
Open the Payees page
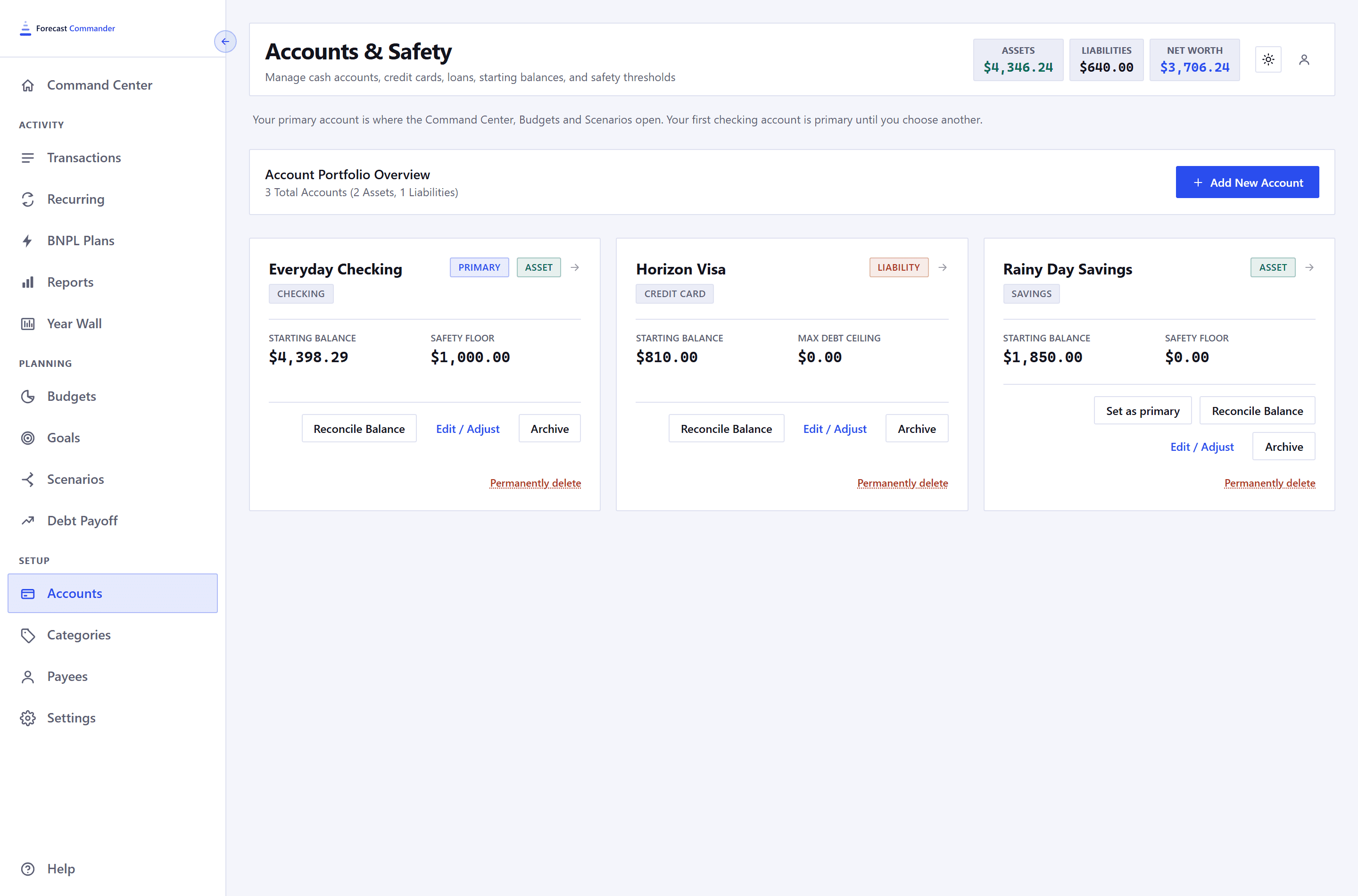113,677
